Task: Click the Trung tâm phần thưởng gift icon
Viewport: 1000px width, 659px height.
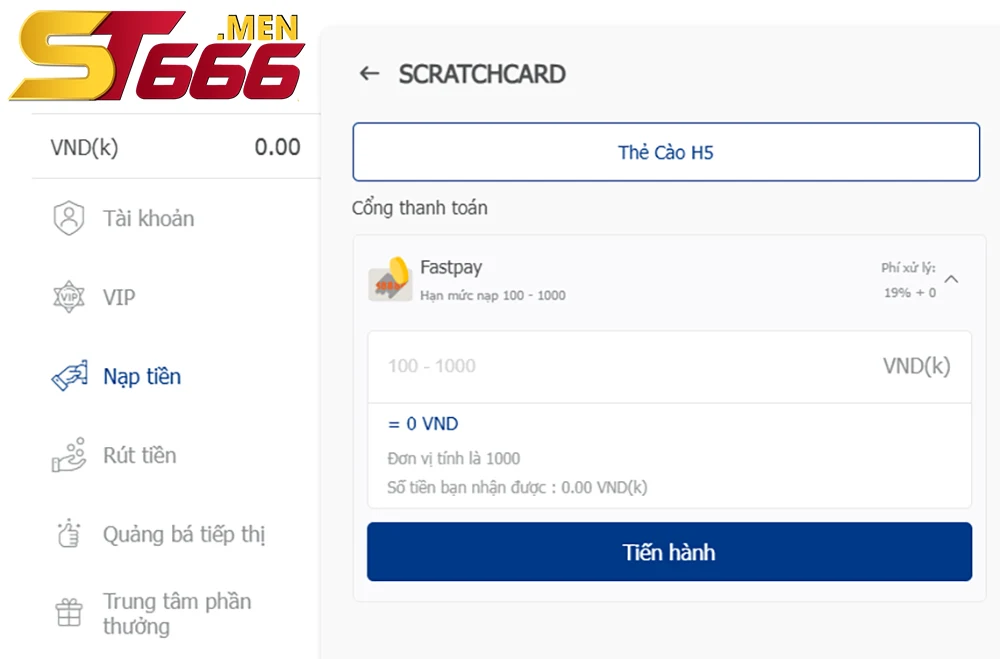Action: click(69, 613)
